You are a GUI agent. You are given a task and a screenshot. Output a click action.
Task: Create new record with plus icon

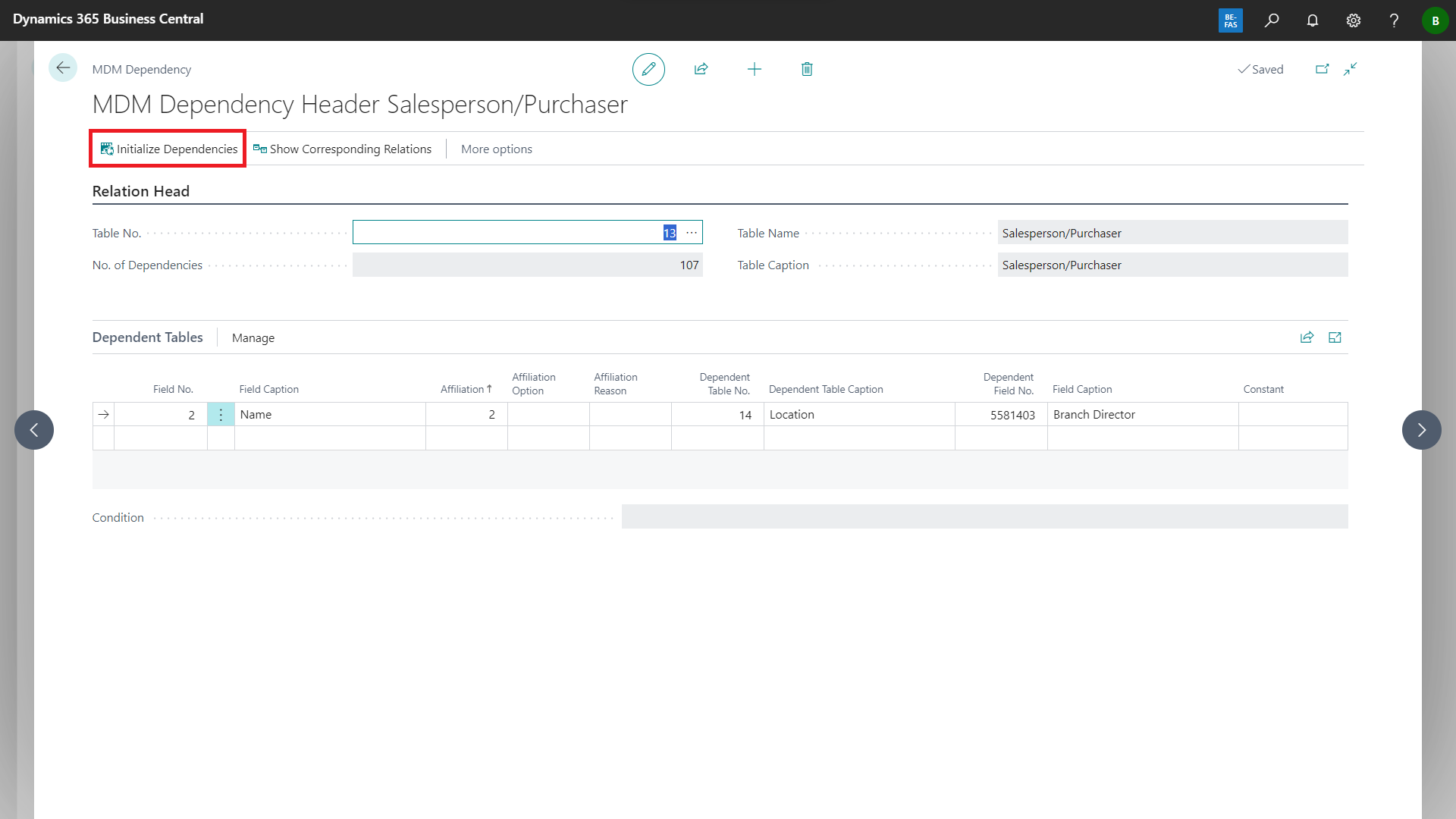tap(755, 69)
